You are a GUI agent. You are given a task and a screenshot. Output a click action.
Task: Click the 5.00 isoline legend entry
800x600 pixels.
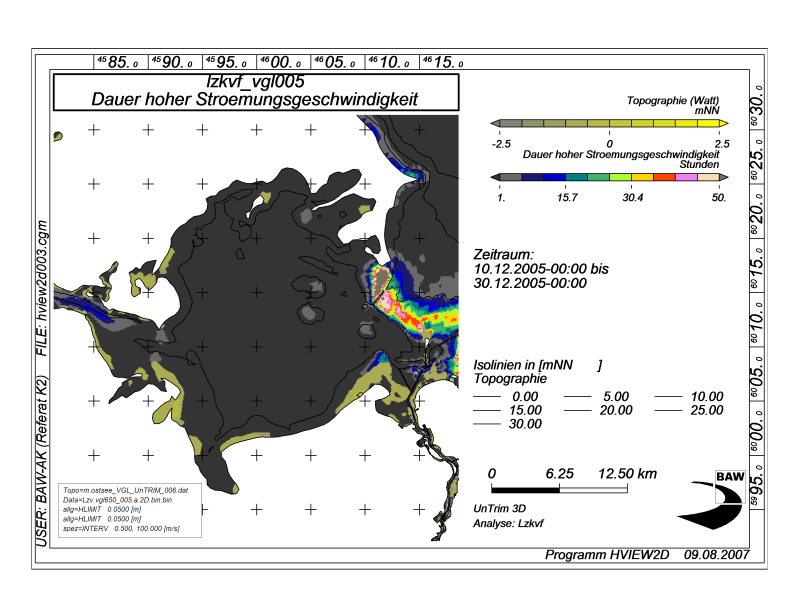coord(596,396)
